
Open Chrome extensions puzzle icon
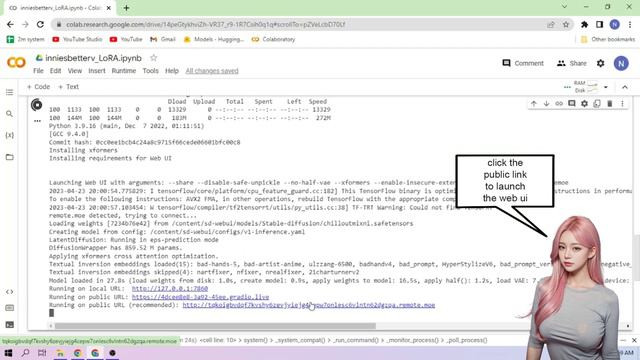(x=584, y=24)
